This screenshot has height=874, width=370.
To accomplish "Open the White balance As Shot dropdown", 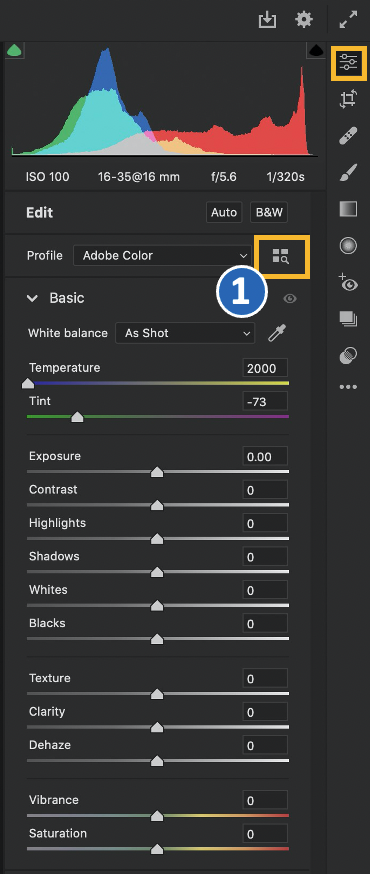I will click(185, 333).
